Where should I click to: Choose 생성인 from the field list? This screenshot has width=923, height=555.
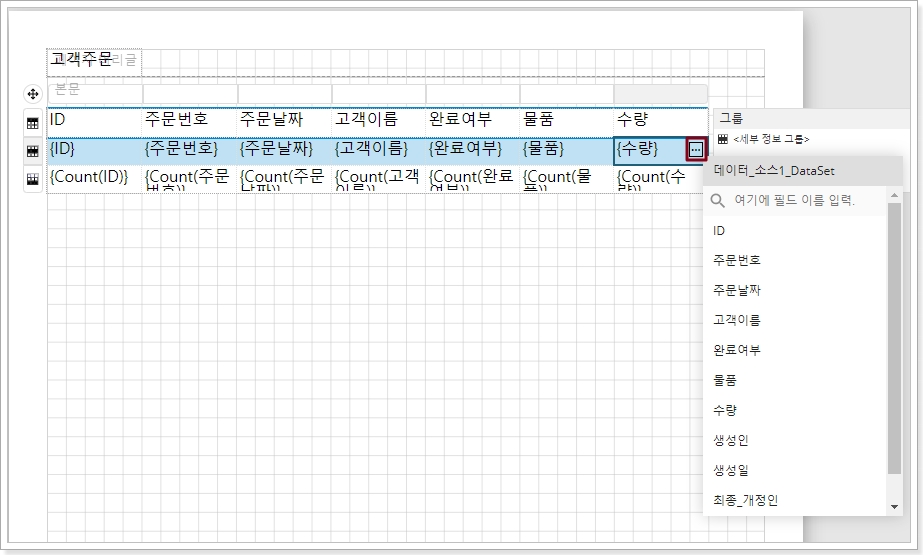click(731, 440)
